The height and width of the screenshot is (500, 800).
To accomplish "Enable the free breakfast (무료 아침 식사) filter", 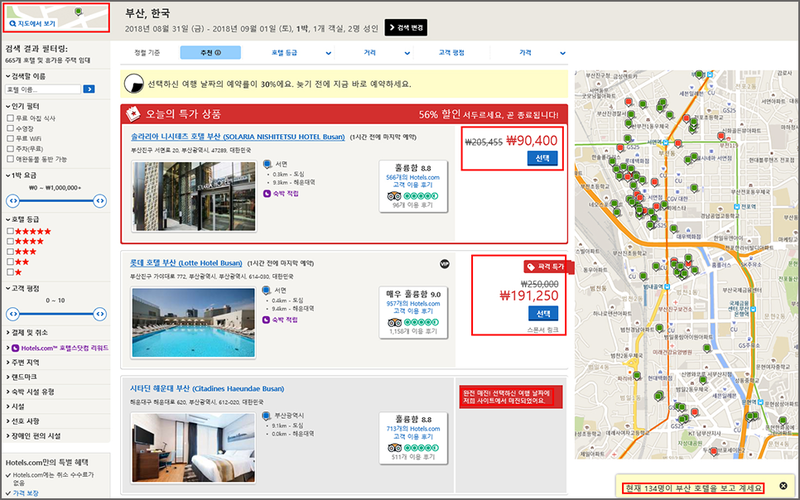I will coord(10,118).
